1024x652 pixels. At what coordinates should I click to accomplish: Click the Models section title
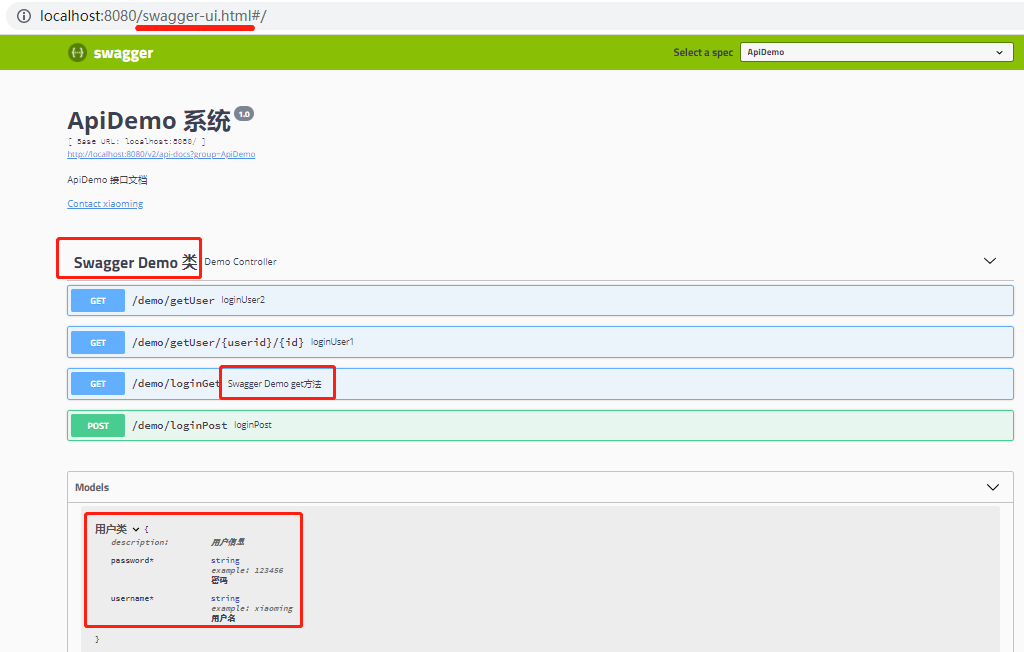[x=92, y=487]
